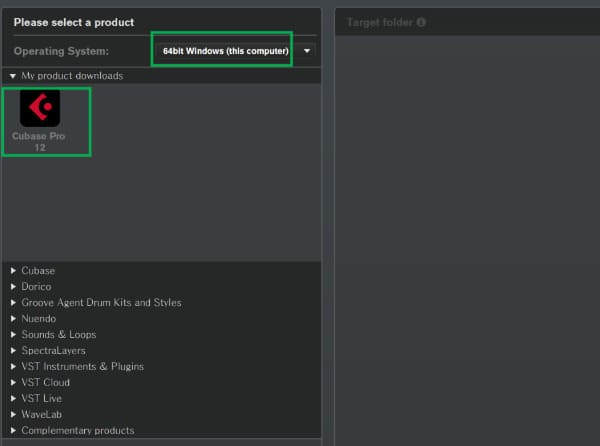600x446 pixels.
Task: Expand the VST Cloud category
Action: 13,383
